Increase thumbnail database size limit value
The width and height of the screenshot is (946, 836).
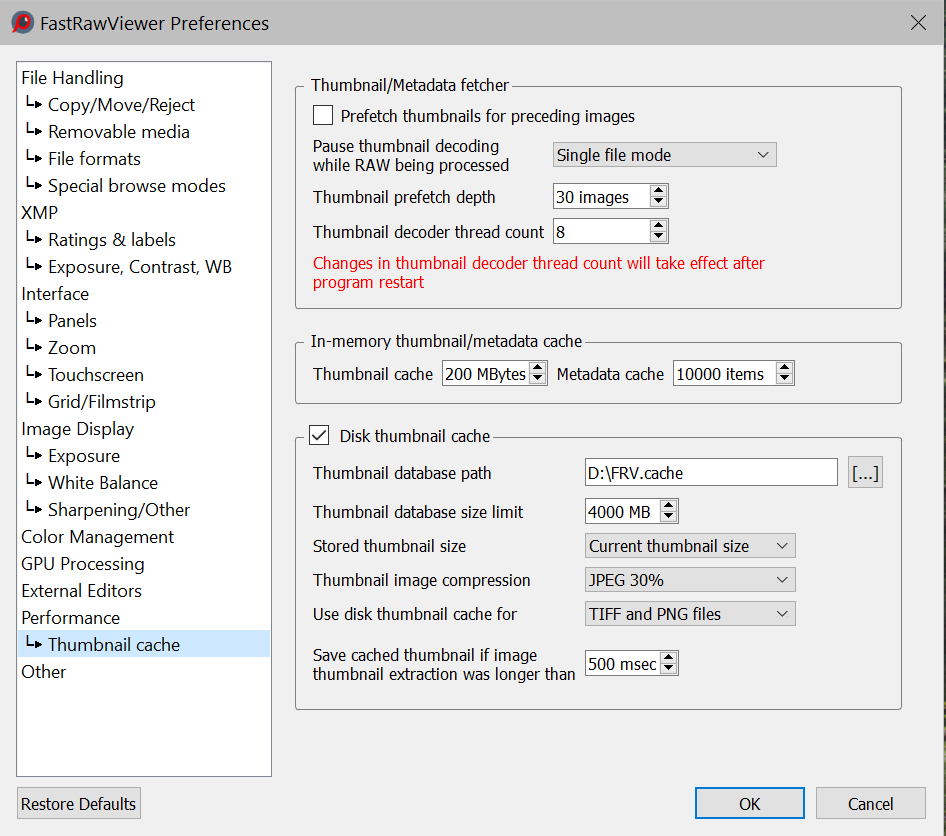click(x=668, y=506)
